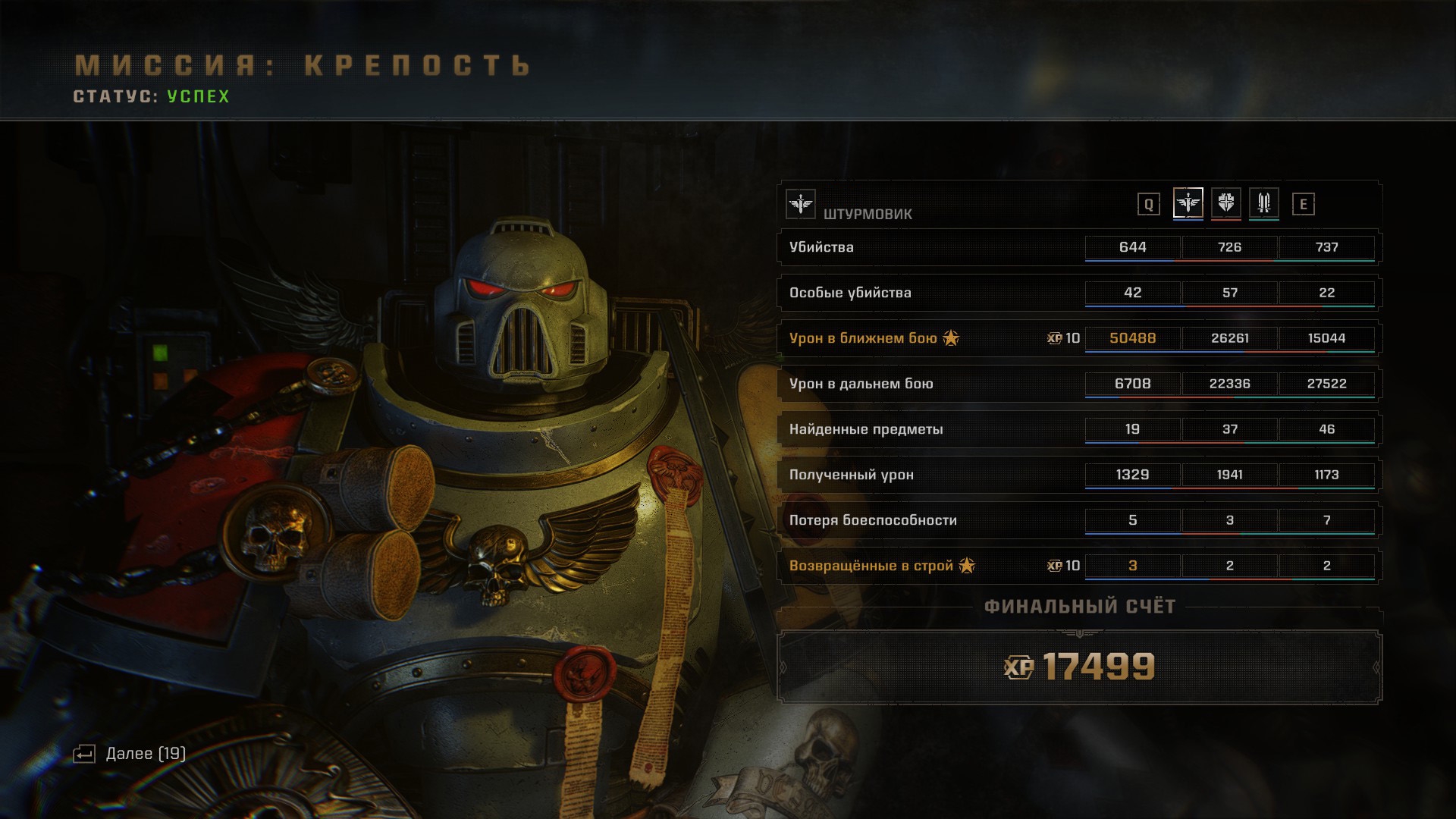Click the E next player key icon
The height and width of the screenshot is (819, 1456).
click(x=1303, y=204)
